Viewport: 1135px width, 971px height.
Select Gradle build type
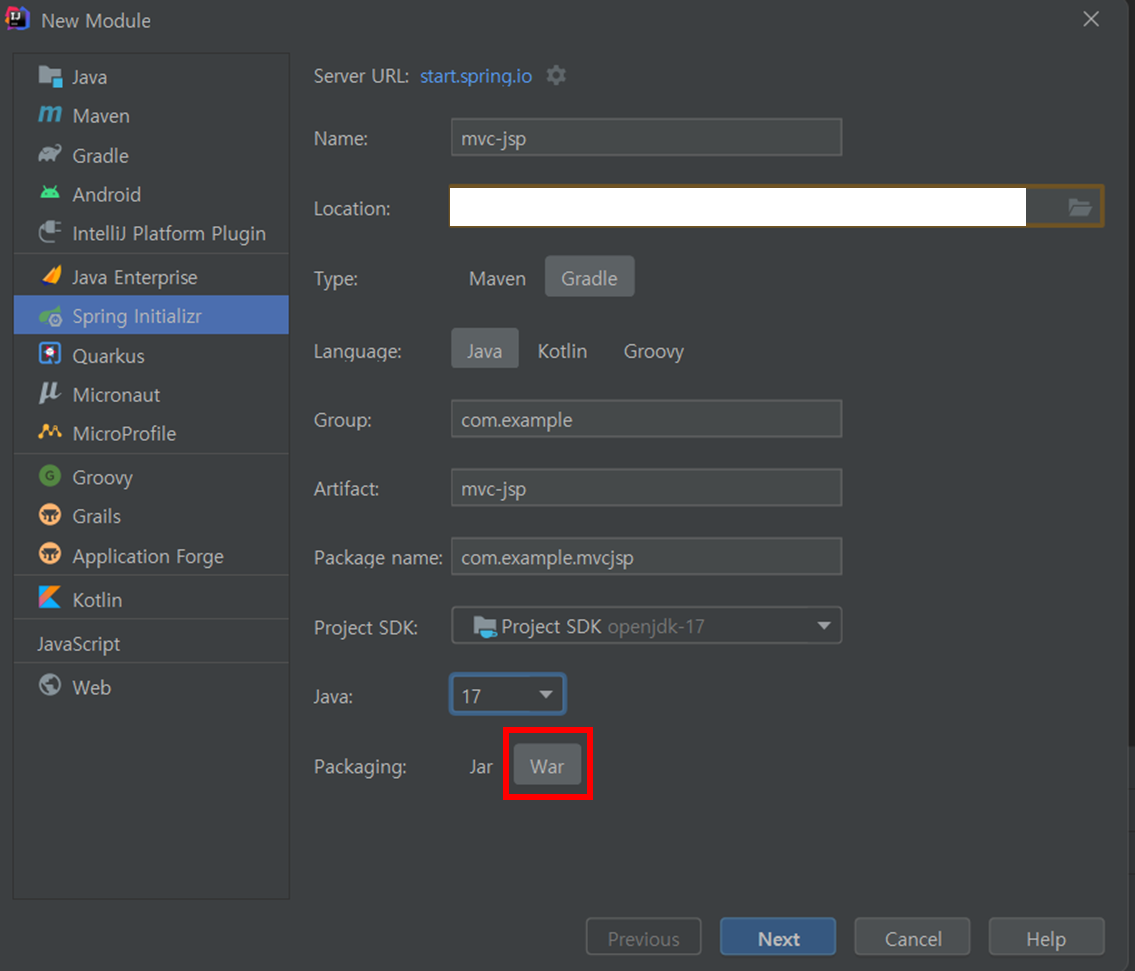coord(589,278)
